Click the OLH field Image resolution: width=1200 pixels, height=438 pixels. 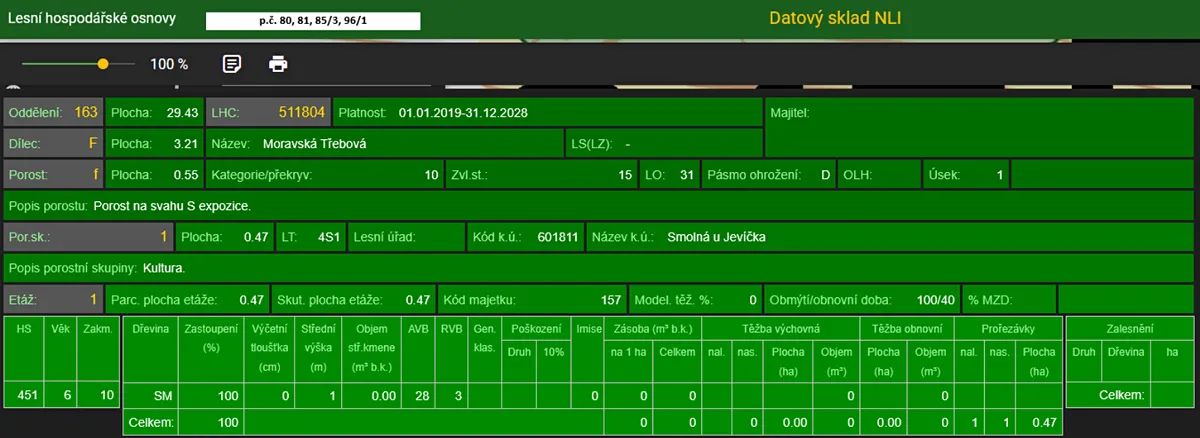[x=879, y=175]
